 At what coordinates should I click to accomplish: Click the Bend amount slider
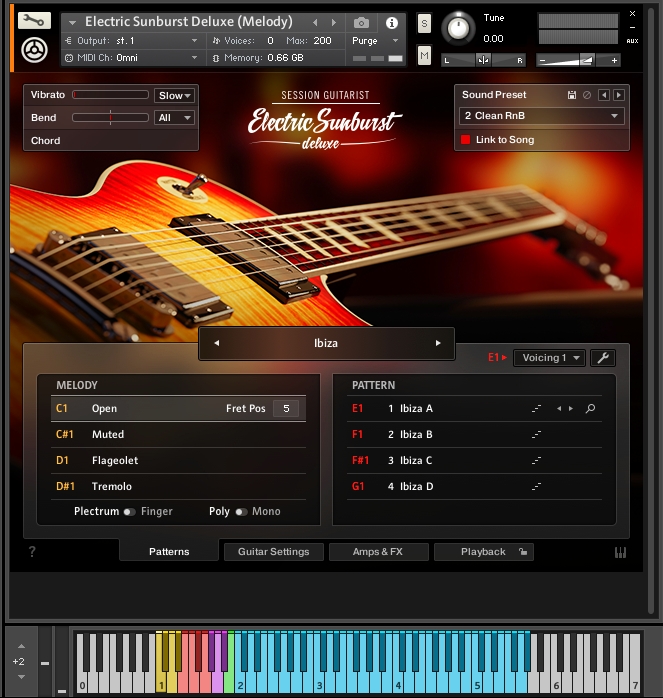point(110,118)
